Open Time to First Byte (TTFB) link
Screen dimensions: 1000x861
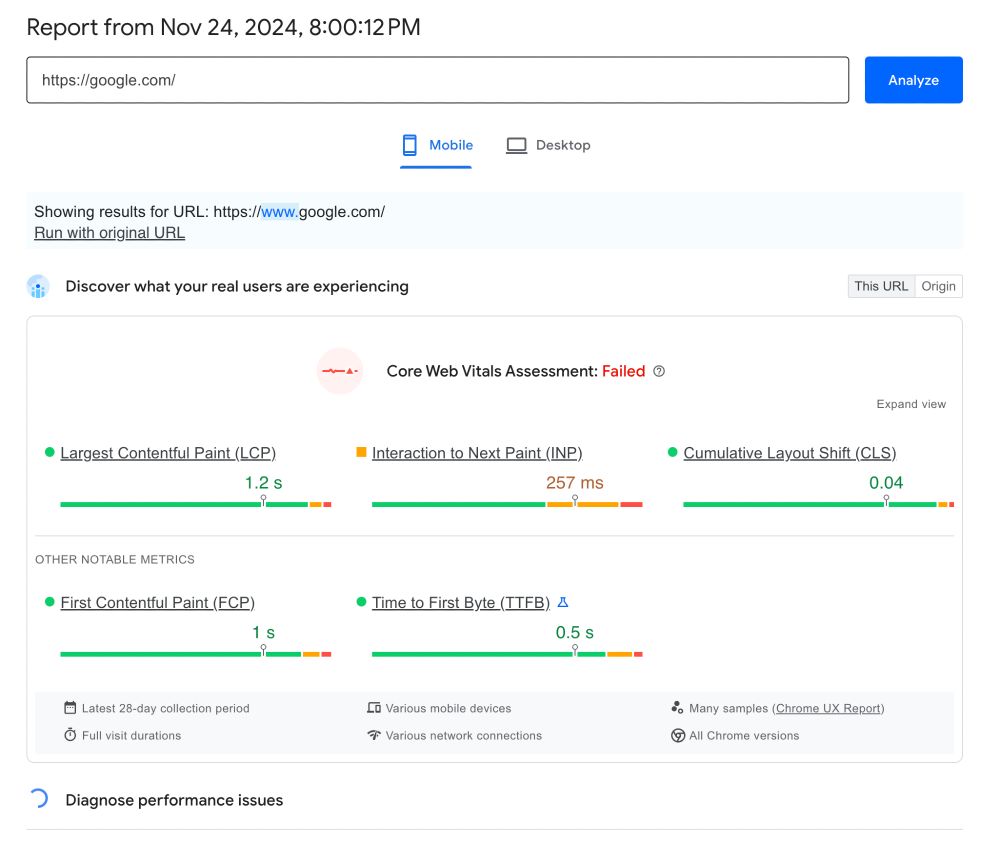click(x=460, y=603)
